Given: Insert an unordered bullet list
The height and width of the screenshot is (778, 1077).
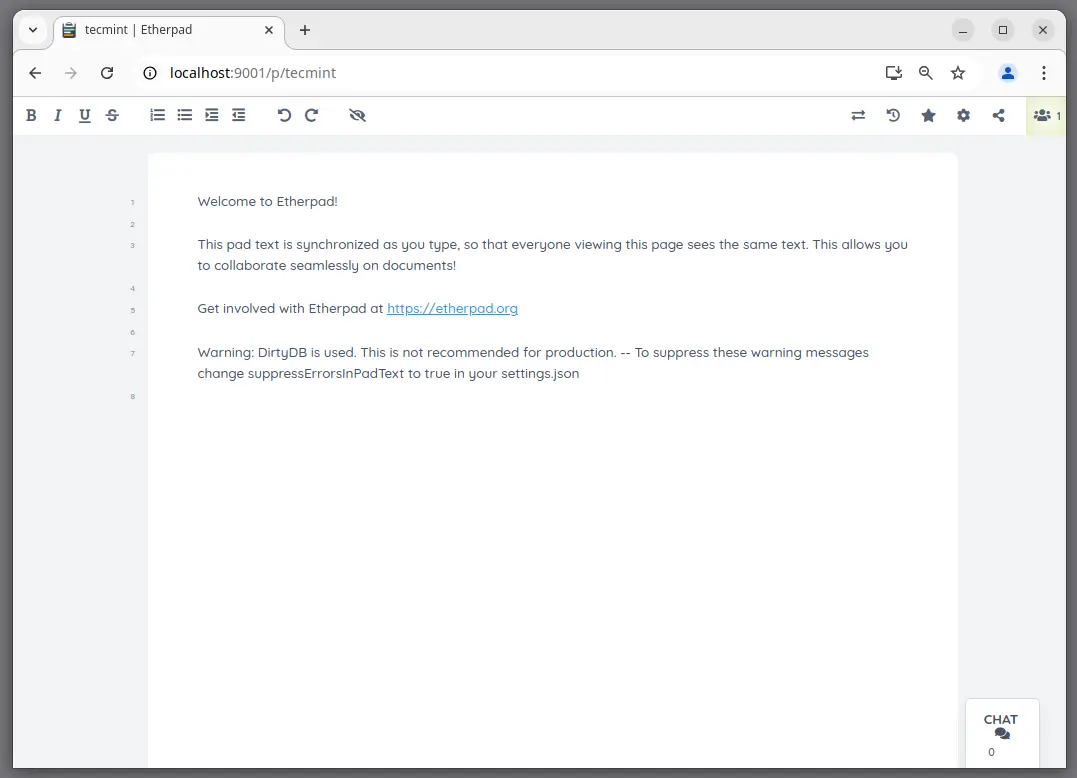Looking at the screenshot, I should (x=184, y=116).
